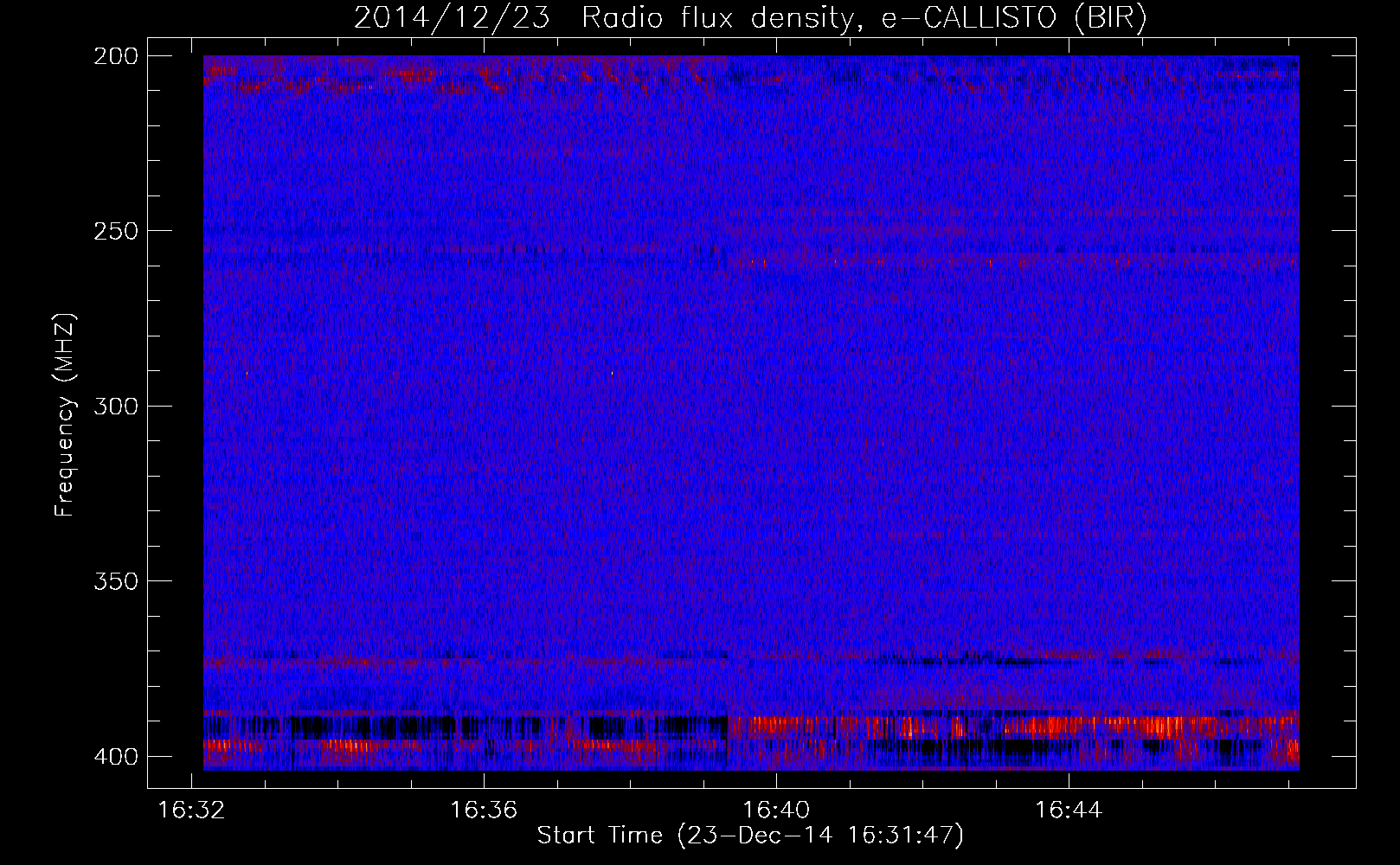Click the 400 frequency tick label
Screen dimensions: 1400x865
click(116, 756)
